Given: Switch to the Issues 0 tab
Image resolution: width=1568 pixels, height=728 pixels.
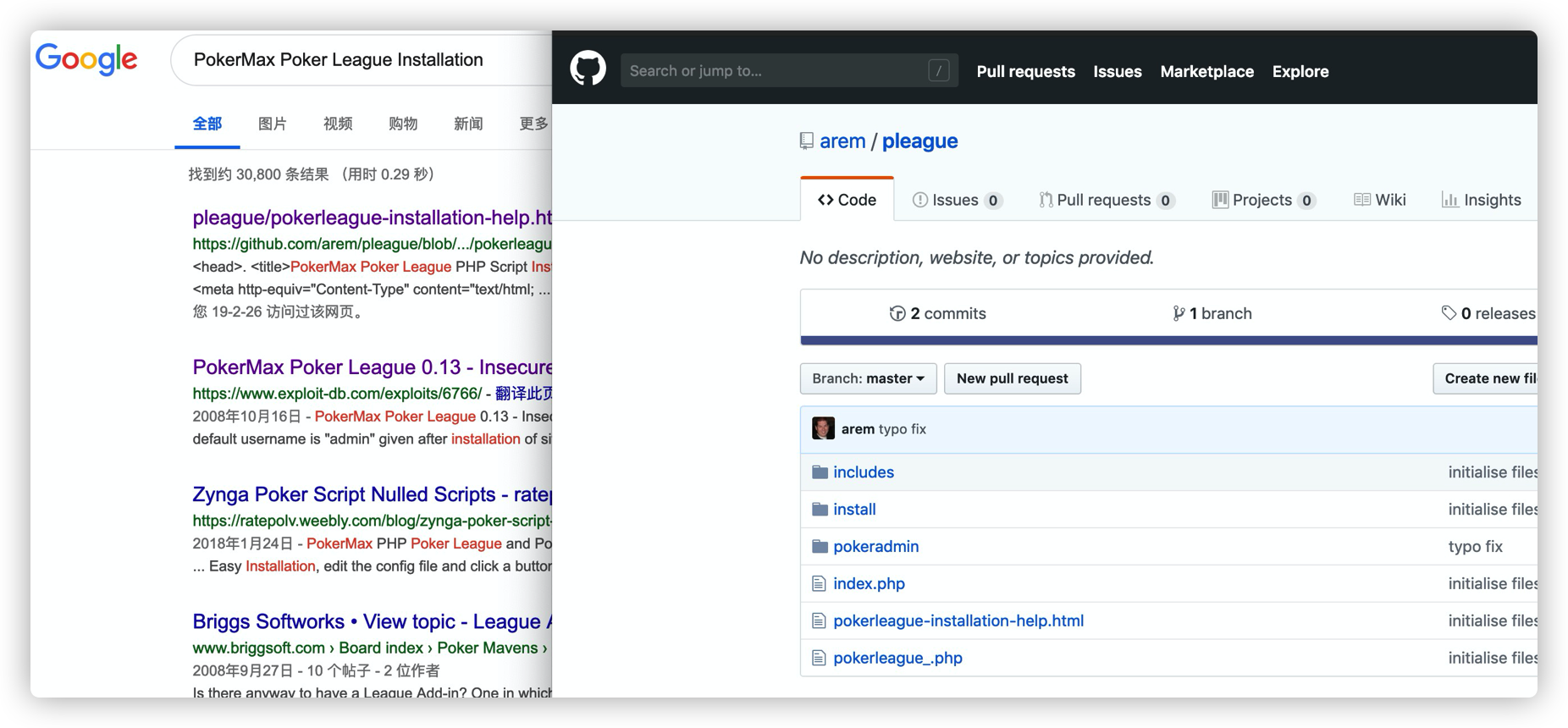Looking at the screenshot, I should [958, 200].
